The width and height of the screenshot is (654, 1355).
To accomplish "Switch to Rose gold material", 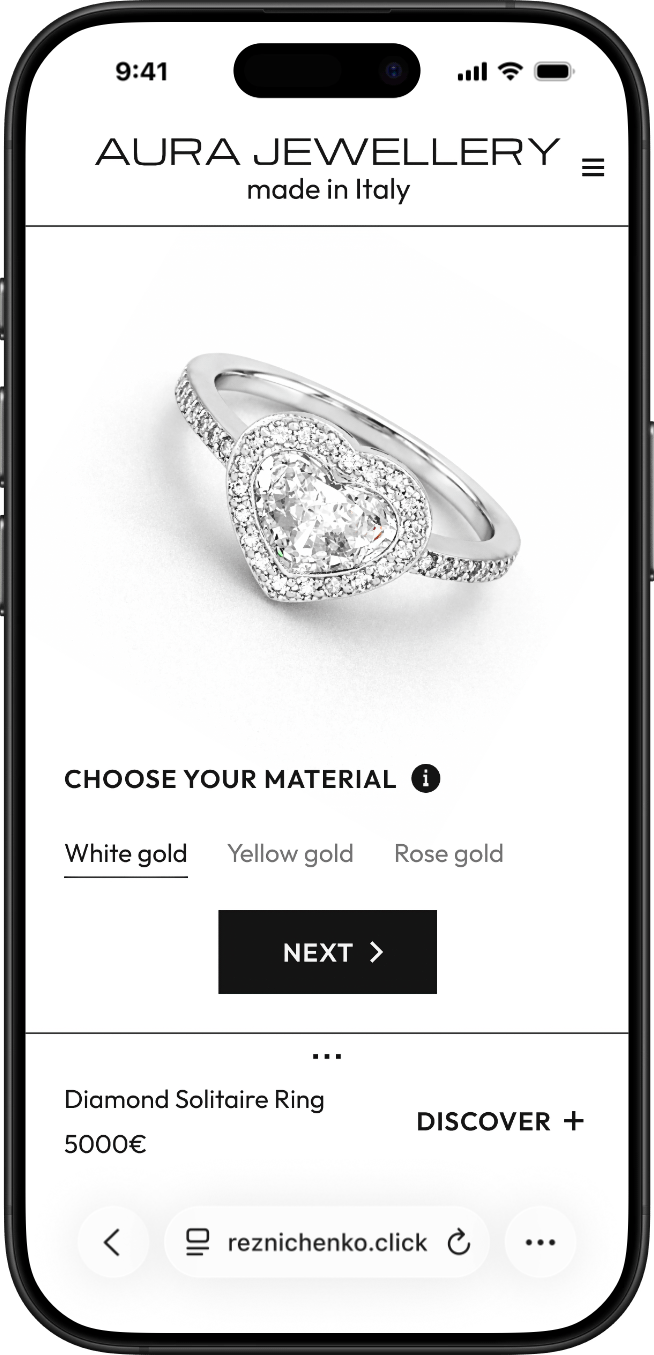I will point(449,854).
